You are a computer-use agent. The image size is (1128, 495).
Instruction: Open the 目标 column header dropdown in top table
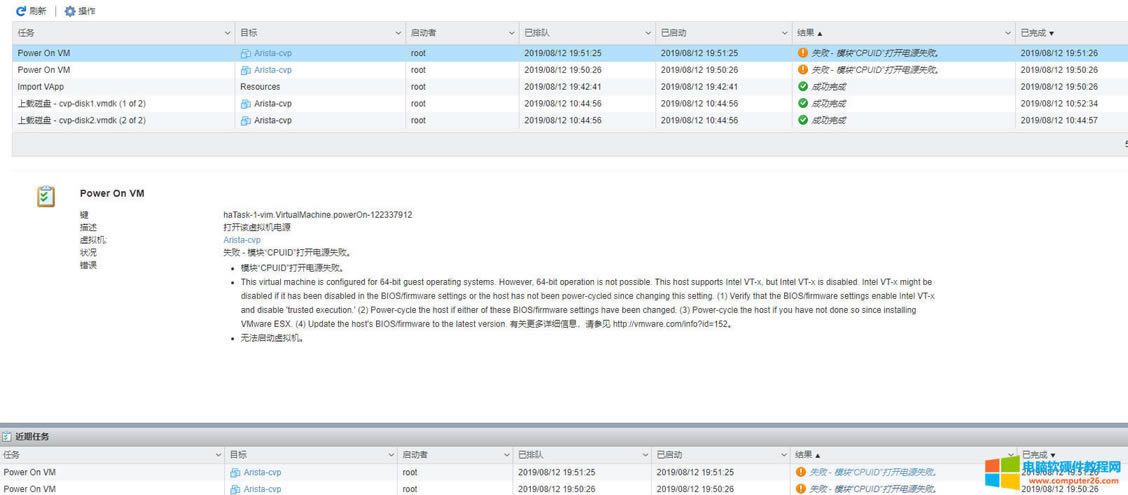tap(397, 33)
